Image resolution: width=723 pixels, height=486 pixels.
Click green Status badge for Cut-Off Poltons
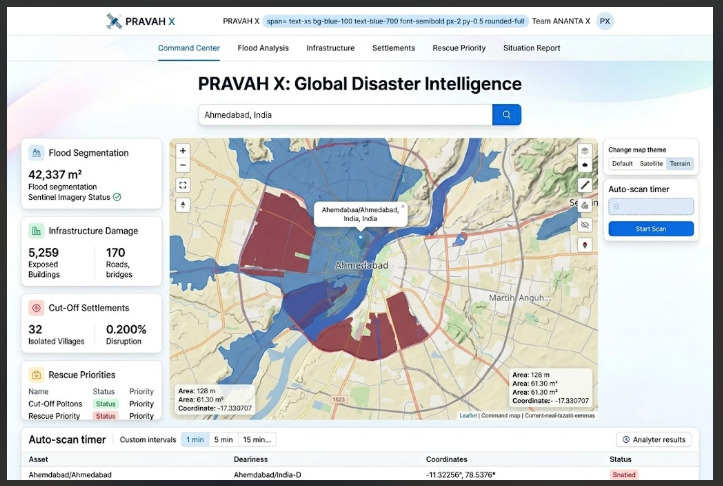(x=106, y=404)
